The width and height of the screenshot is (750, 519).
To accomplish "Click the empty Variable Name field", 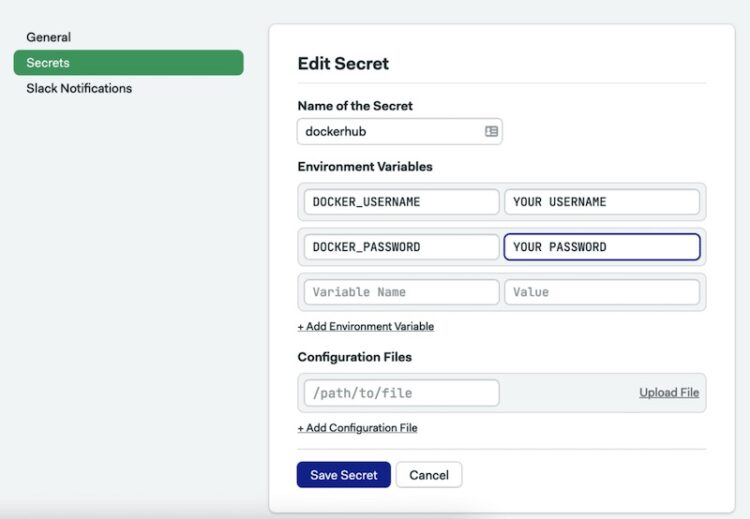I will tap(401, 292).
